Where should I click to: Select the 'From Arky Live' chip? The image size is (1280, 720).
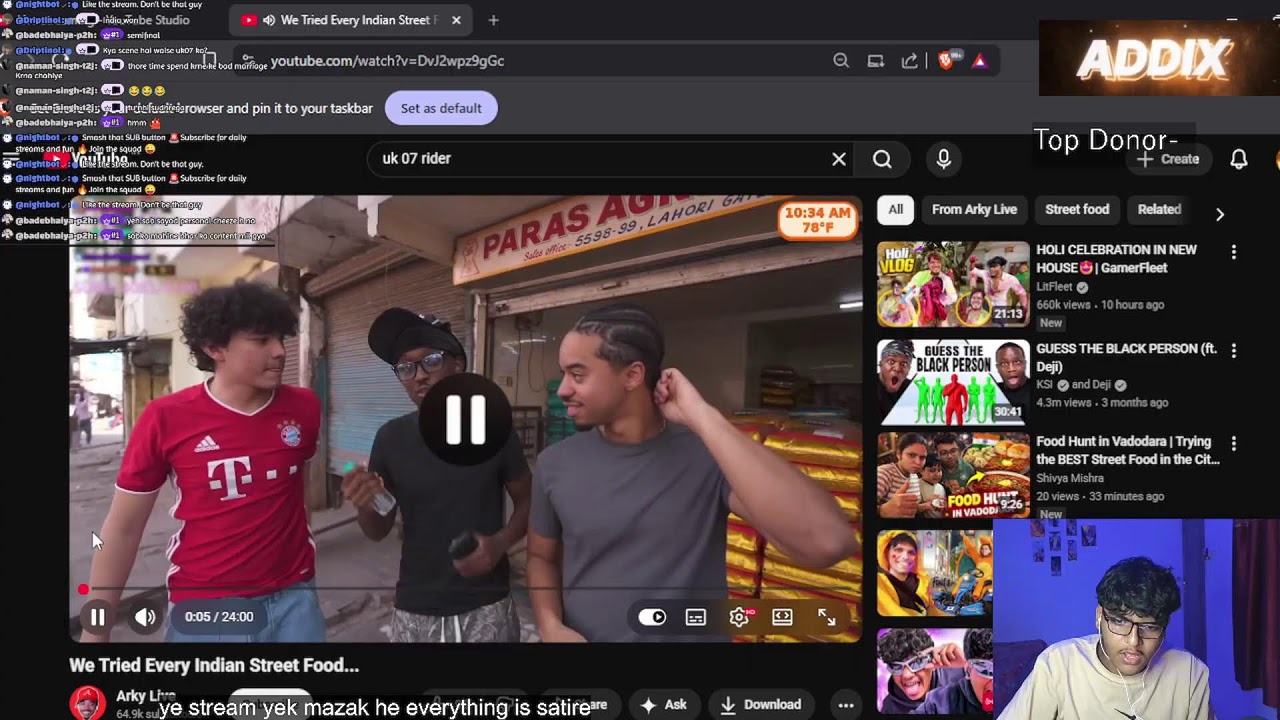tap(974, 209)
